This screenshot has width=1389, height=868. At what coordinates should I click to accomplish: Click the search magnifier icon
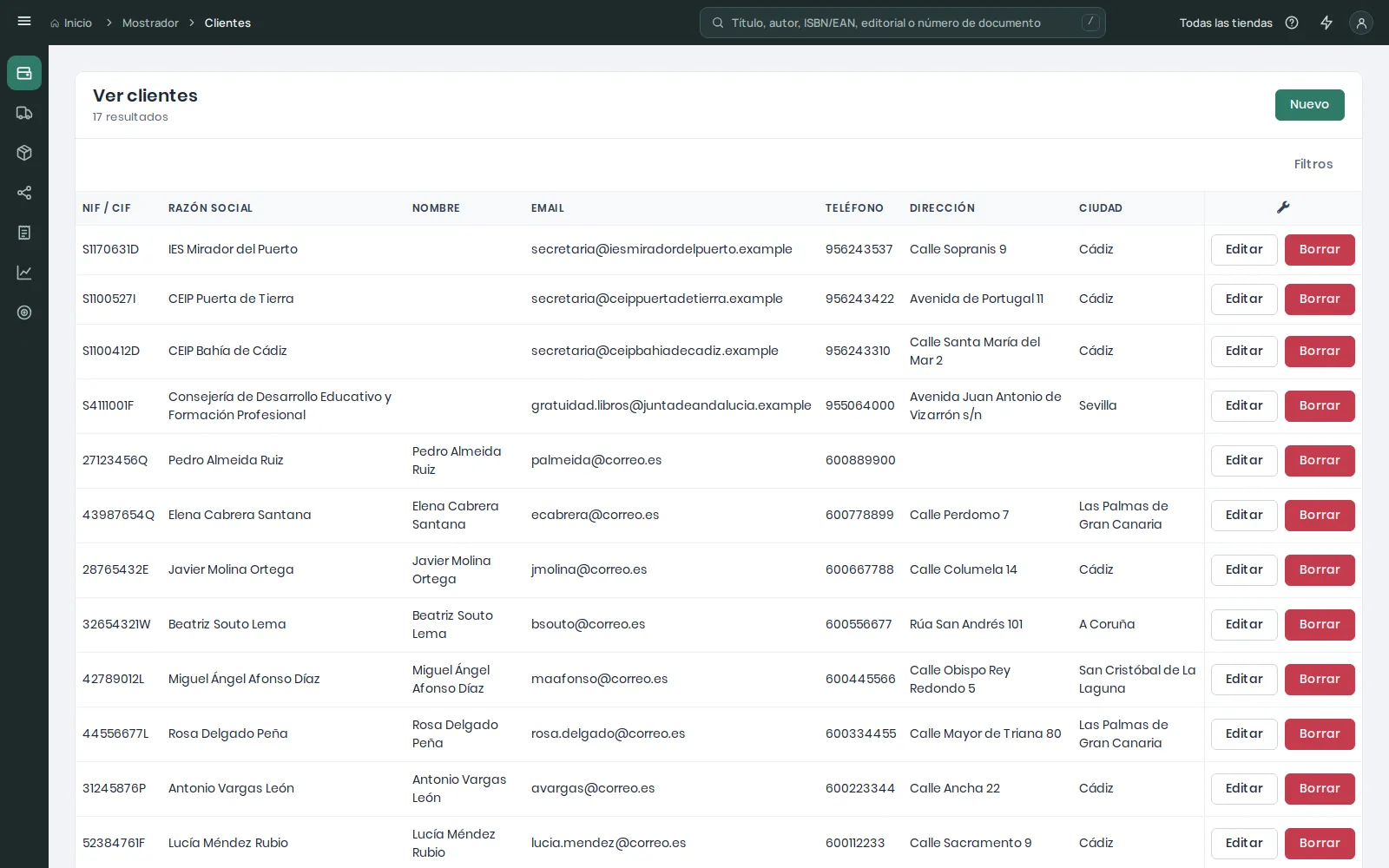point(718,23)
